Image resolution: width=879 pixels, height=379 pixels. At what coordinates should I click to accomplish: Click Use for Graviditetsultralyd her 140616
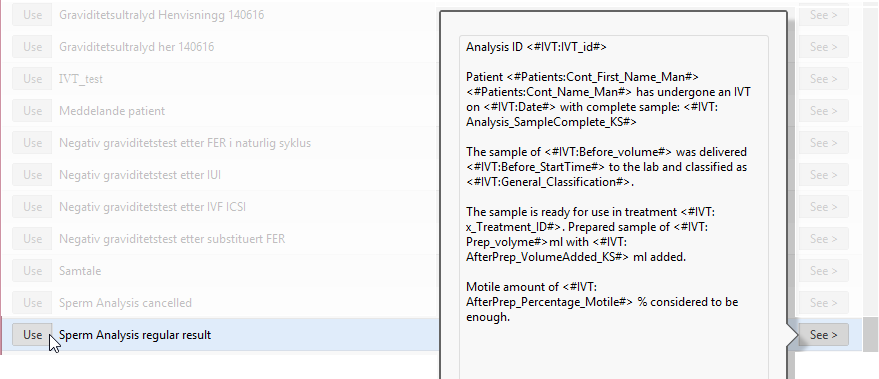point(32,47)
